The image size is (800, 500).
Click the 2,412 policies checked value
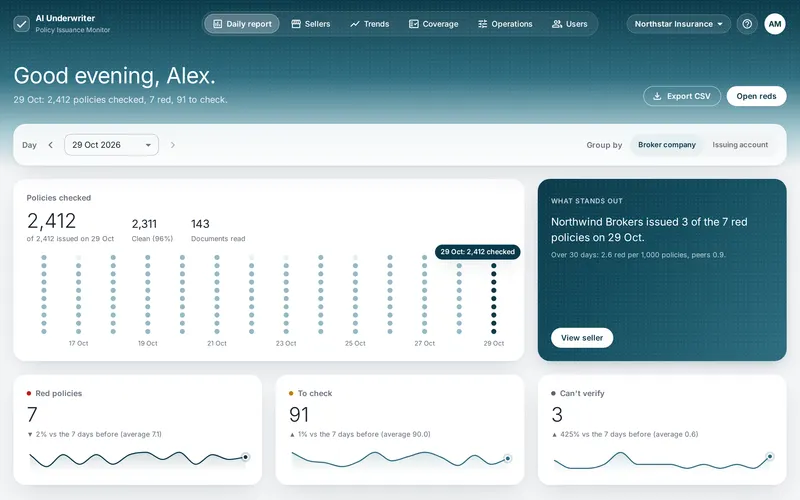52,221
